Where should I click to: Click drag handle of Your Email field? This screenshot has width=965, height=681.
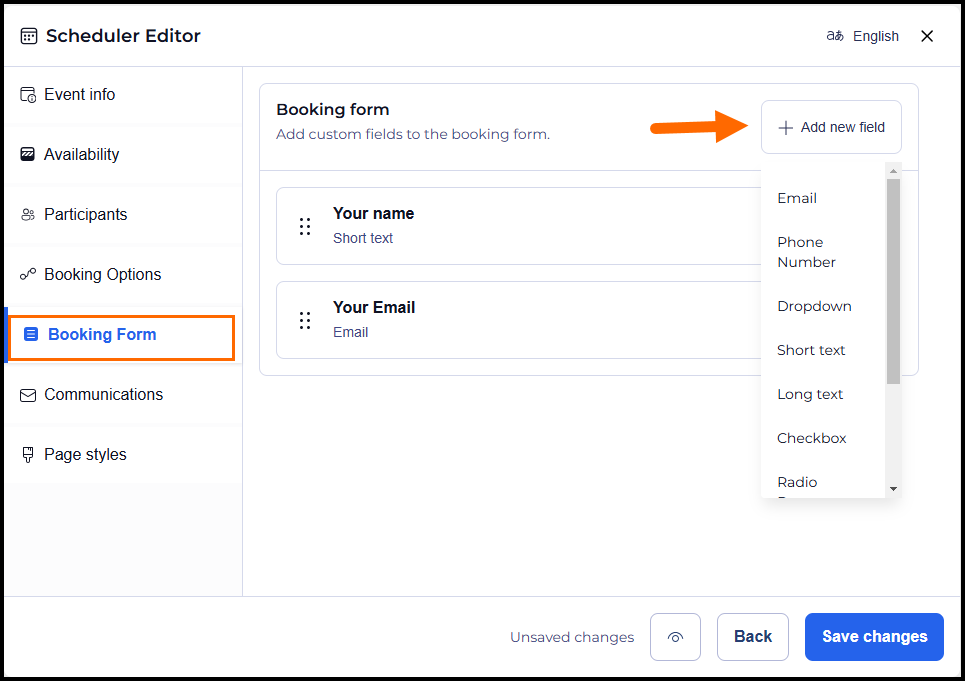[x=305, y=321]
